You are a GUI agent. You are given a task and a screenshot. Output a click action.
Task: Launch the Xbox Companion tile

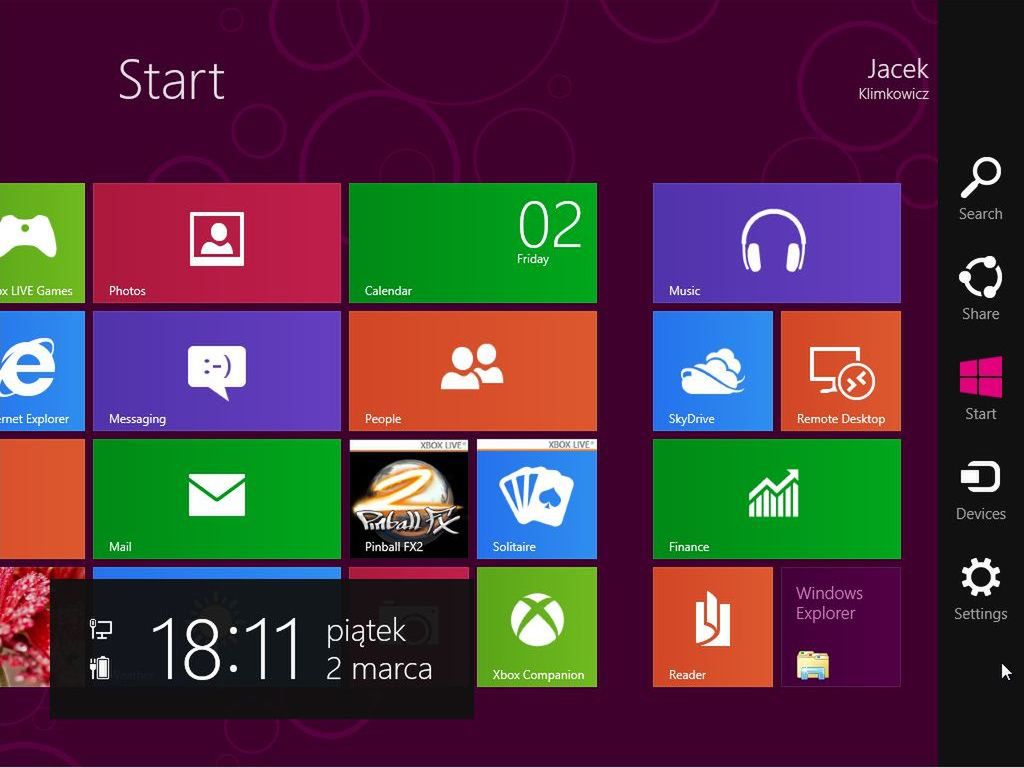click(x=537, y=627)
